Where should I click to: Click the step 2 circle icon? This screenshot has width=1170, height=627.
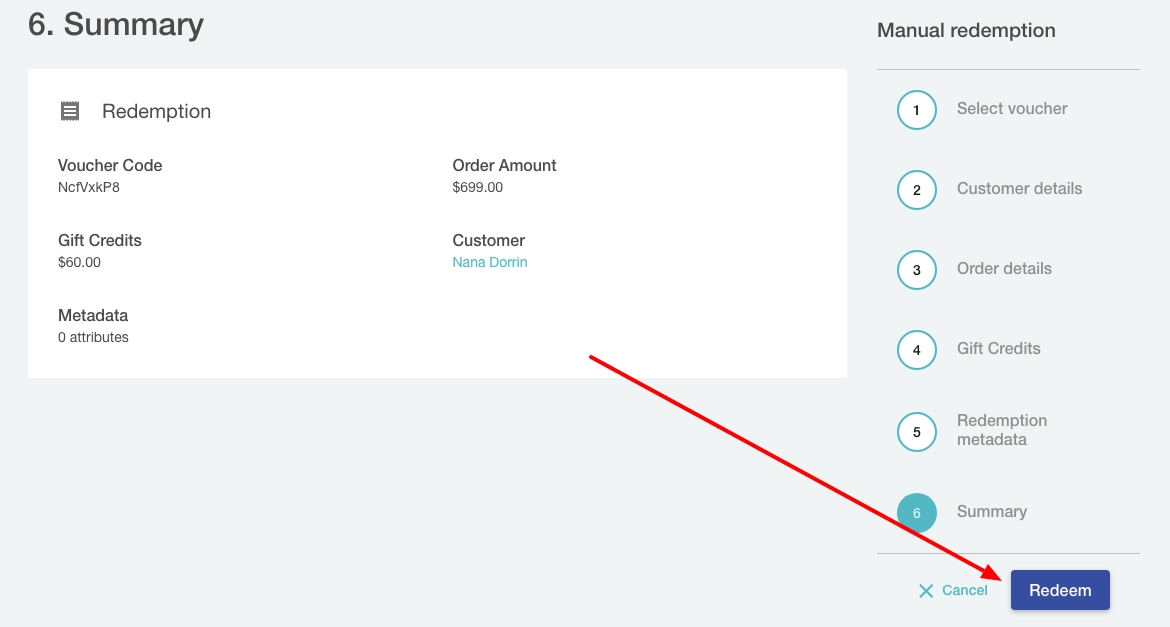(x=916, y=190)
